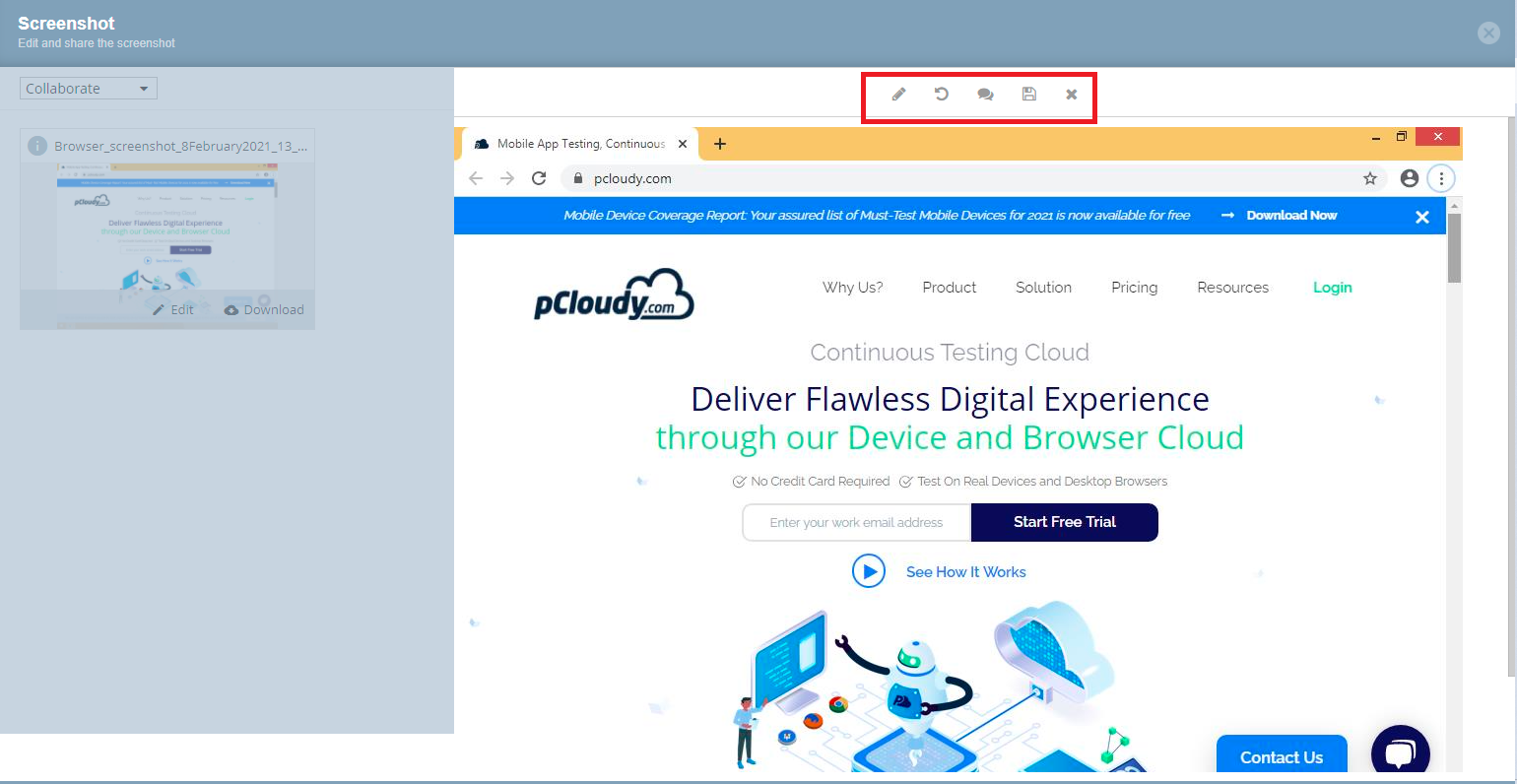Image resolution: width=1517 pixels, height=784 pixels.
Task: Click the pCloudy logo
Action: coord(614,294)
